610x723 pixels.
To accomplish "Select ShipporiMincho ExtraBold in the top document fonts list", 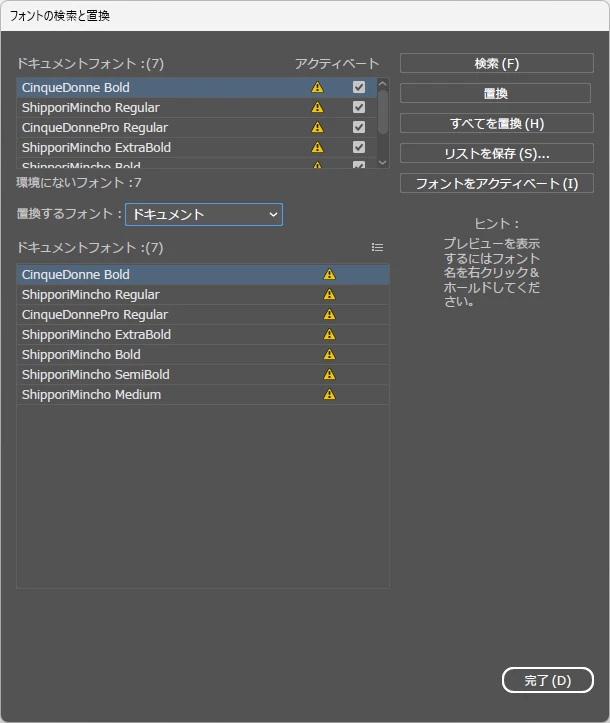I will click(196, 147).
